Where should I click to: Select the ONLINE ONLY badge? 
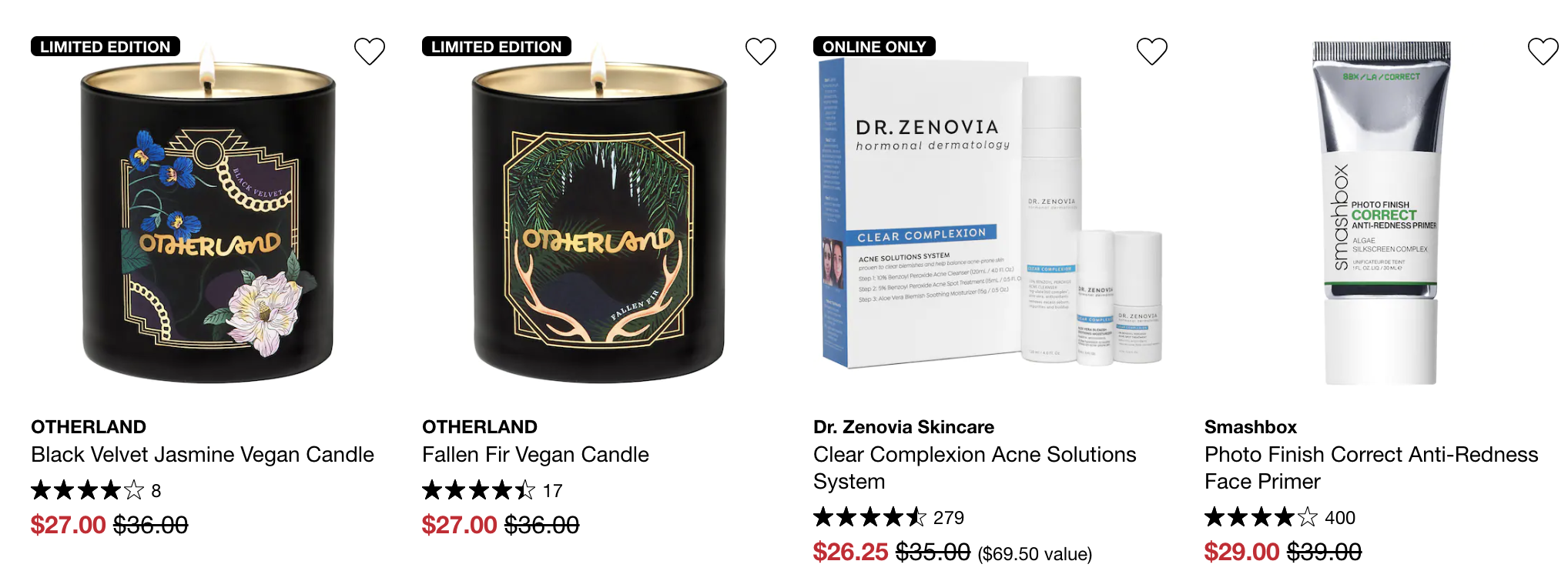click(x=874, y=47)
